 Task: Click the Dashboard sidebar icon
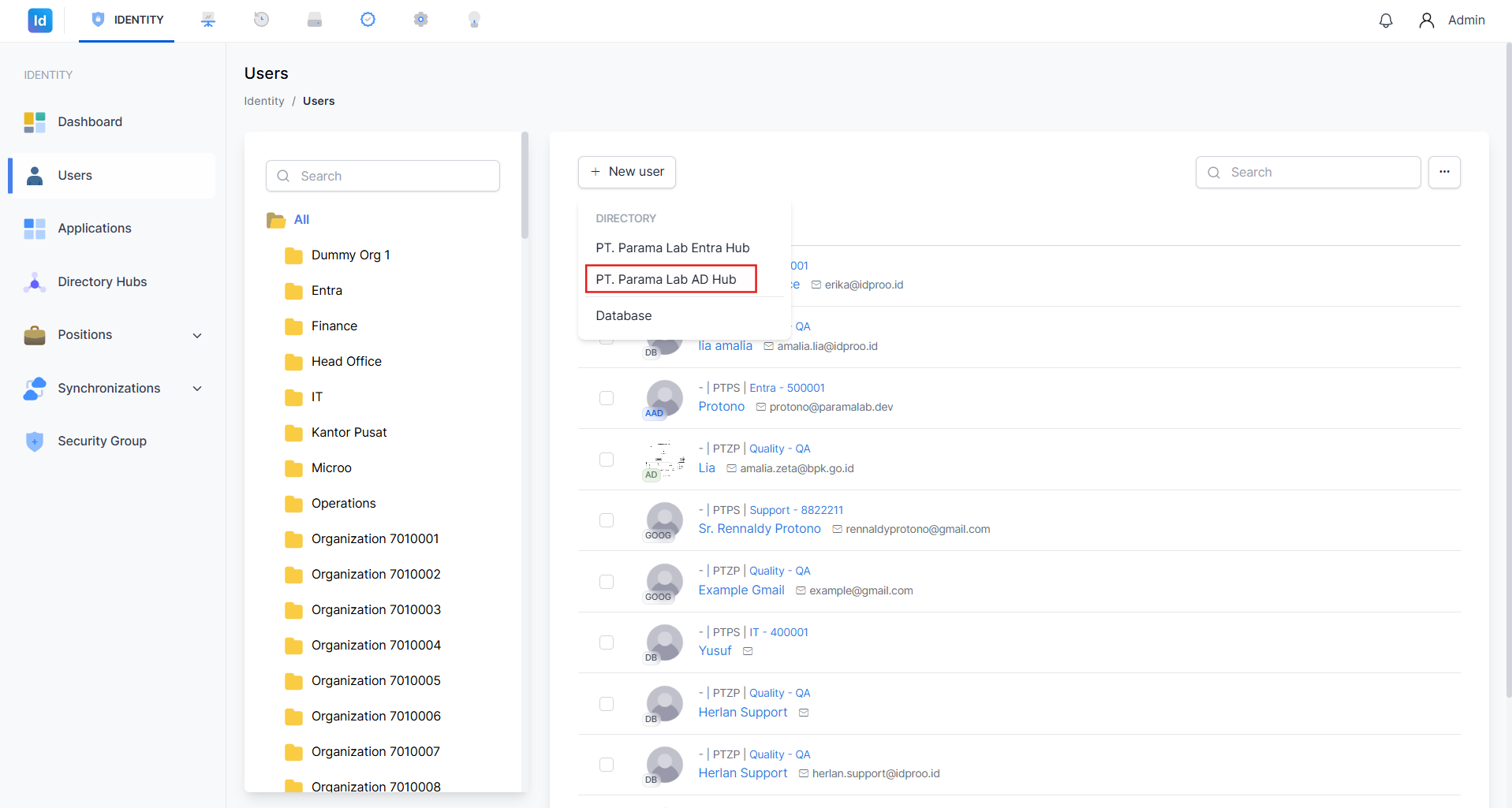pyautogui.click(x=35, y=122)
